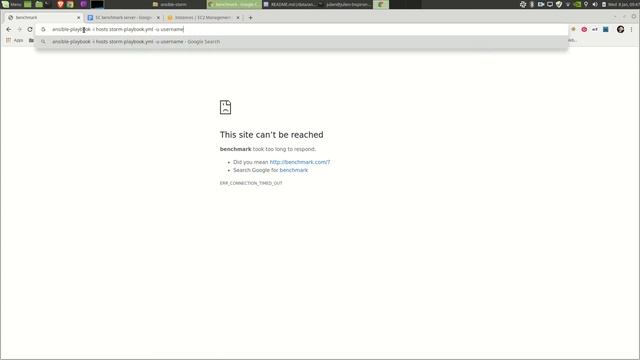
Task: Click inside the address bar text
Action: (x=118, y=29)
